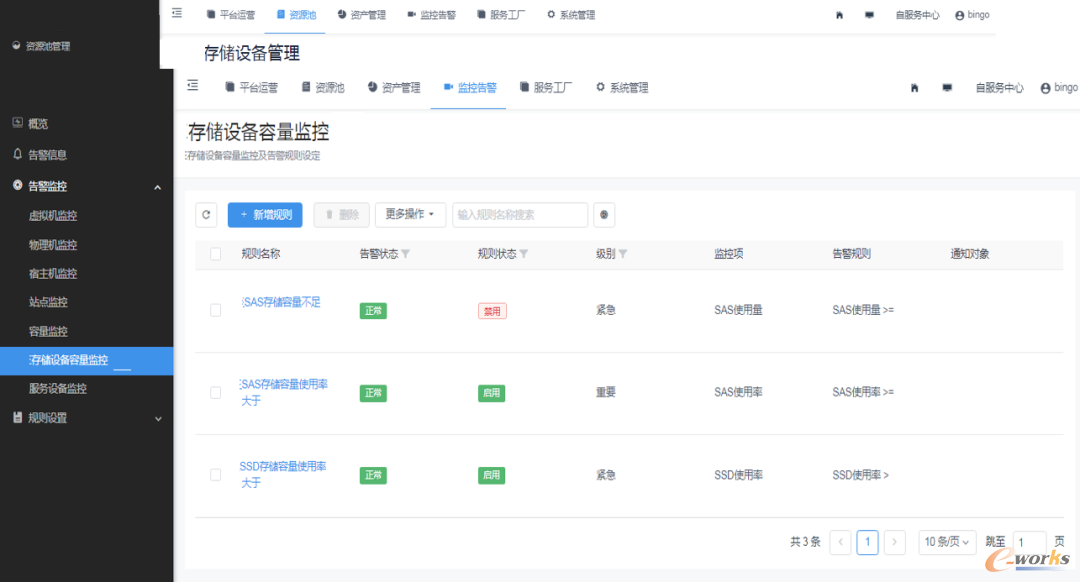Switch to 容量监控 in the sidebar
Viewport: 1080px width, 582px height.
point(48,331)
